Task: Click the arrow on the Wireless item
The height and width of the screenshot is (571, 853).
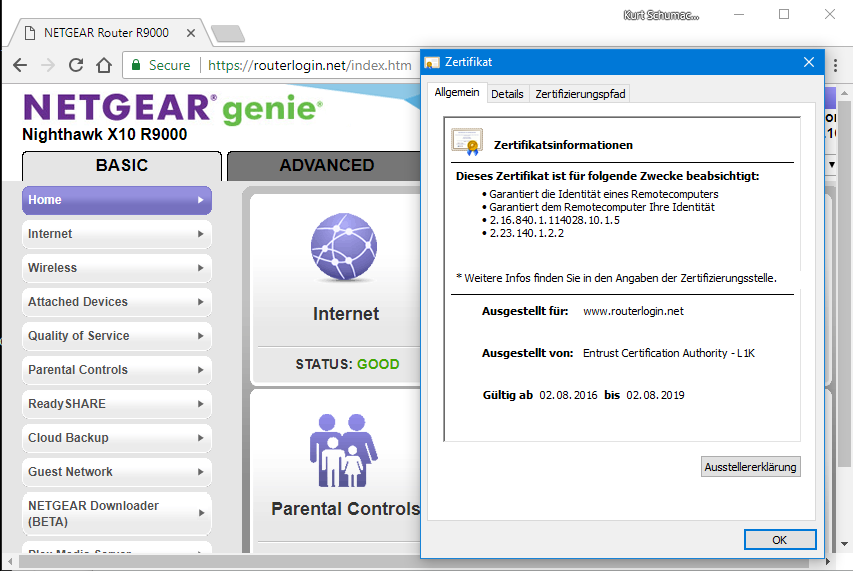Action: click(x=201, y=268)
